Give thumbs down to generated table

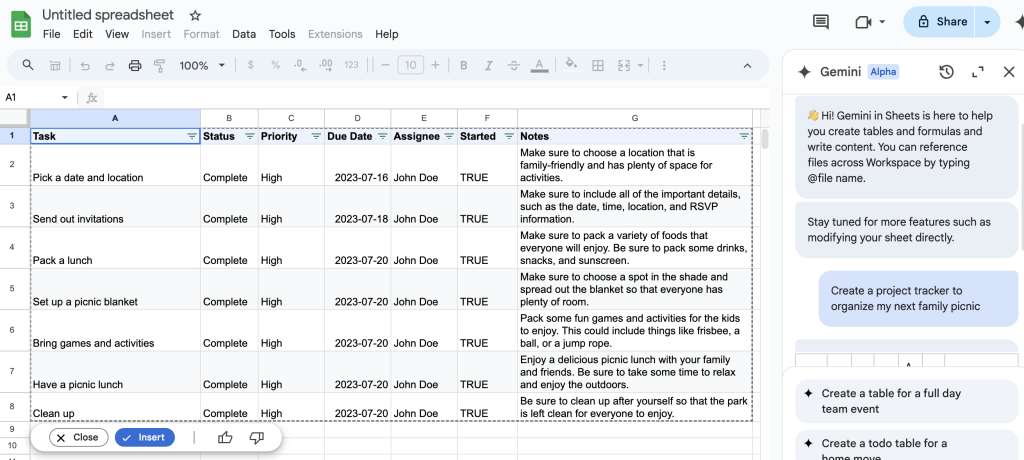256,438
